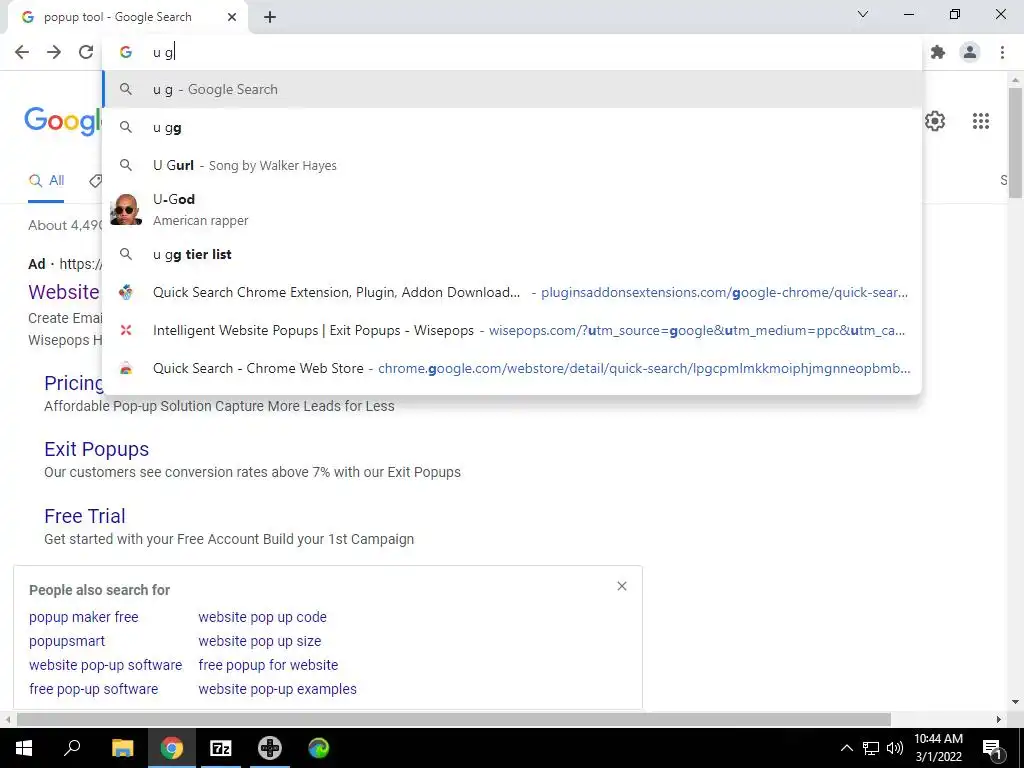Search for 'popupsmart'
The height and width of the screenshot is (768, 1024).
click(x=67, y=641)
